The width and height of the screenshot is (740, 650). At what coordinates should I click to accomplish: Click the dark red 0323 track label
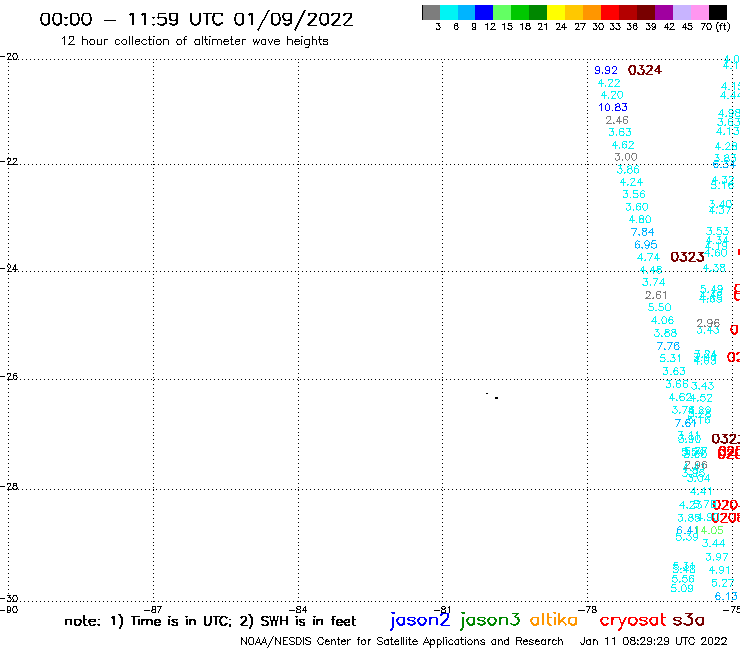click(687, 257)
